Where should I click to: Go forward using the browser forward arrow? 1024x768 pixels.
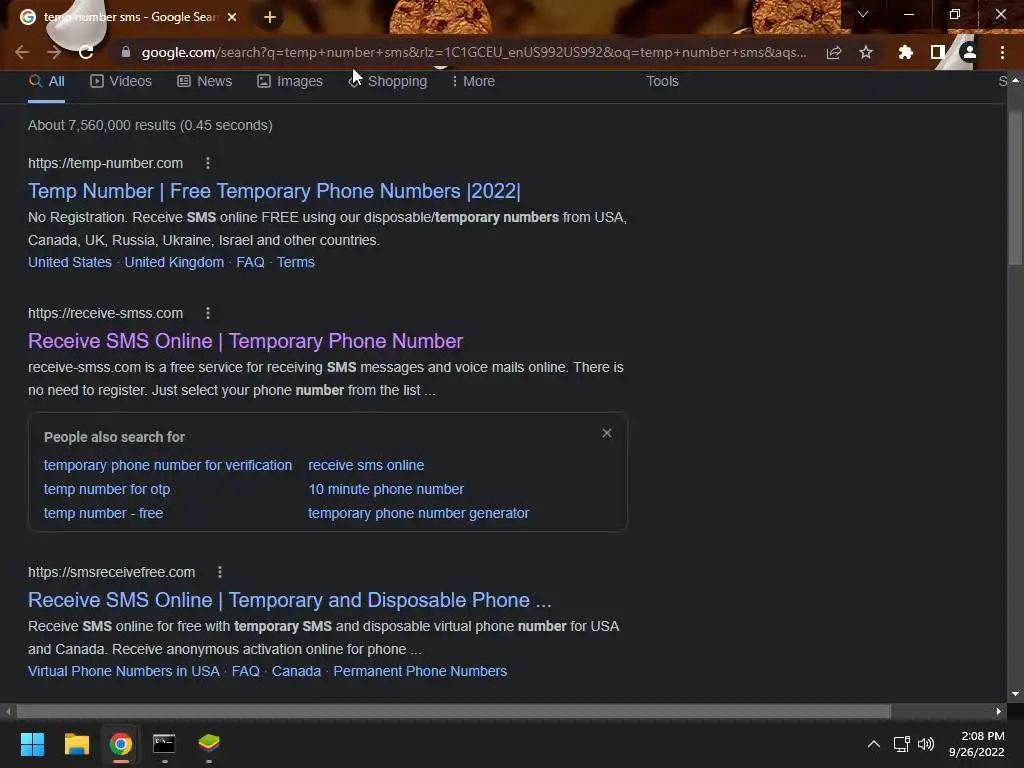coord(54,52)
